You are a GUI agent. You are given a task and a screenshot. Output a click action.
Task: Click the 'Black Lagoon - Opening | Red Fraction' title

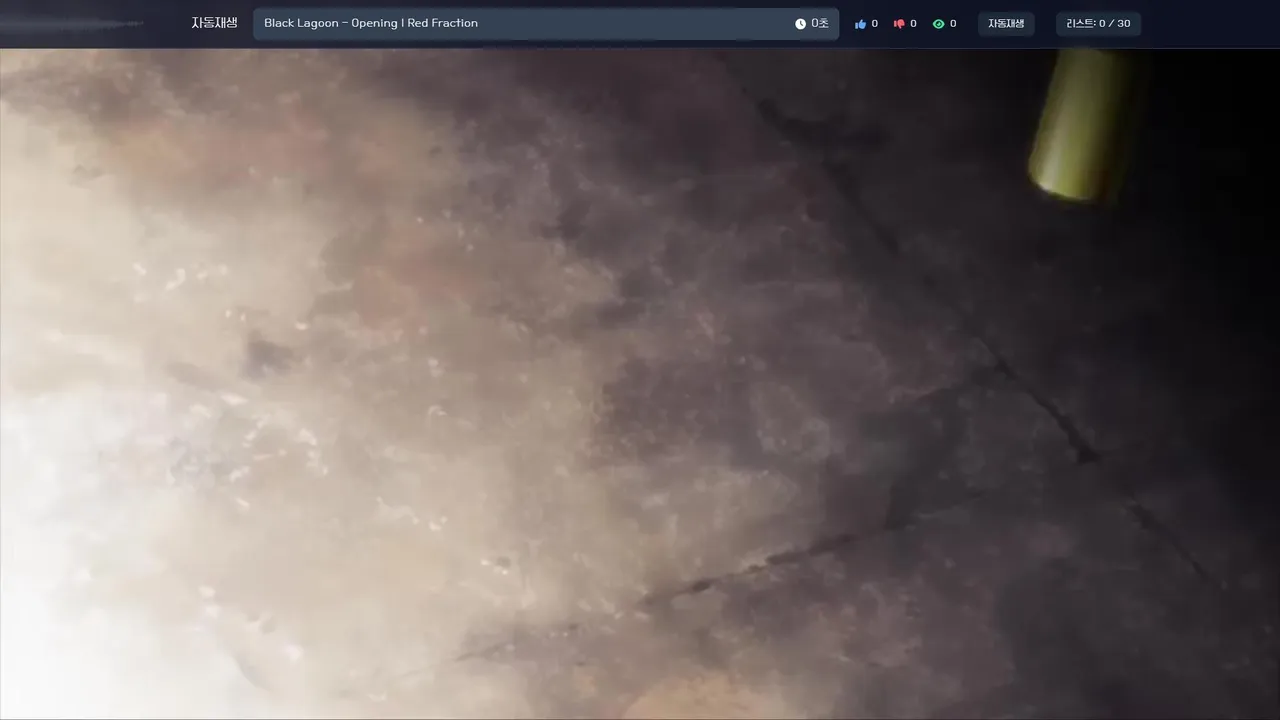(x=371, y=23)
